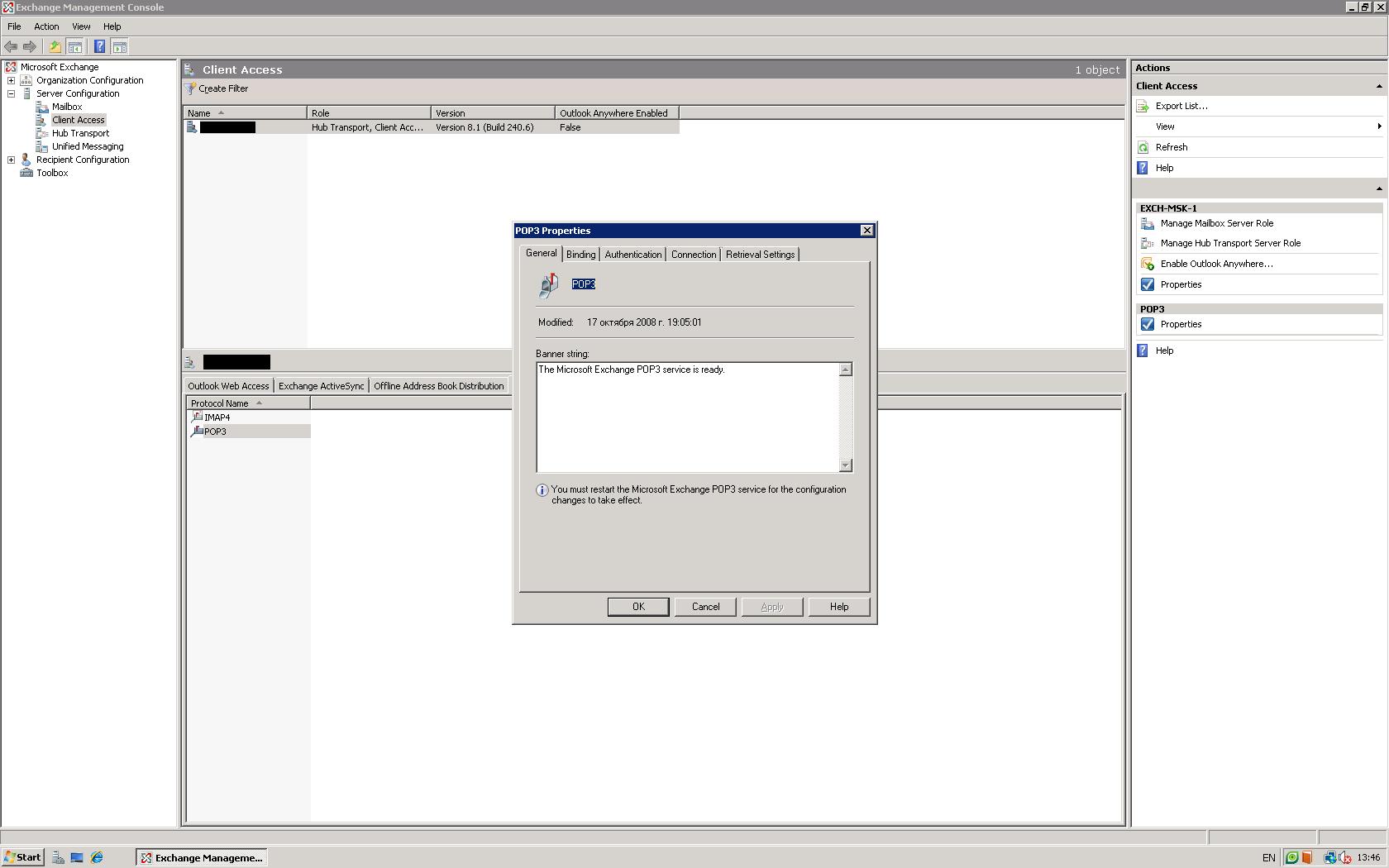Select Server Configuration node
This screenshot has height=868, width=1389.
(78, 93)
